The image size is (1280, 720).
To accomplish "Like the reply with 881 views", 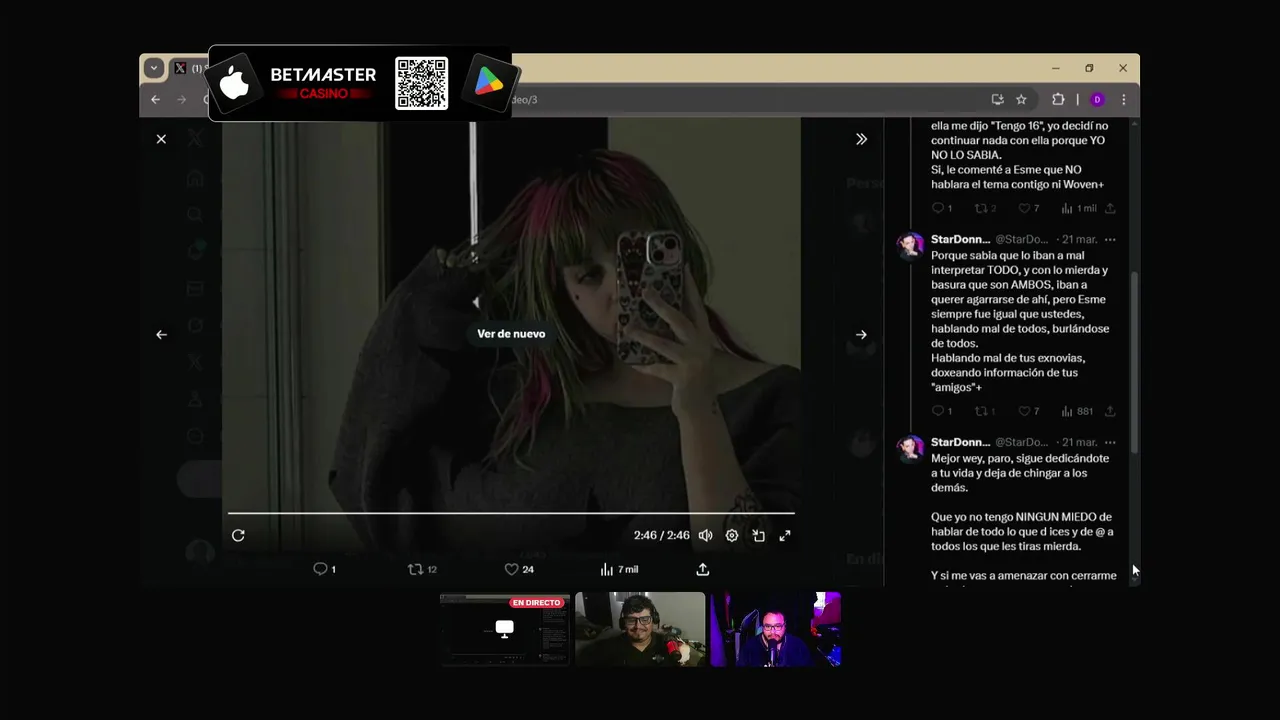I will tap(1028, 411).
